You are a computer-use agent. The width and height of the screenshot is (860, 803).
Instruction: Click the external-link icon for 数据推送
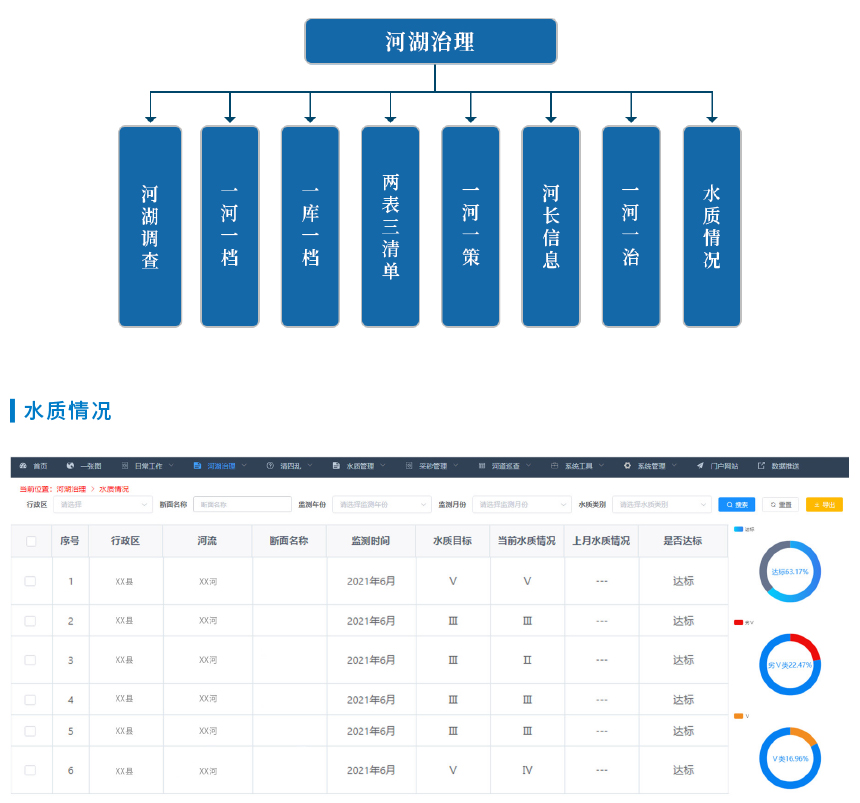(x=761, y=466)
